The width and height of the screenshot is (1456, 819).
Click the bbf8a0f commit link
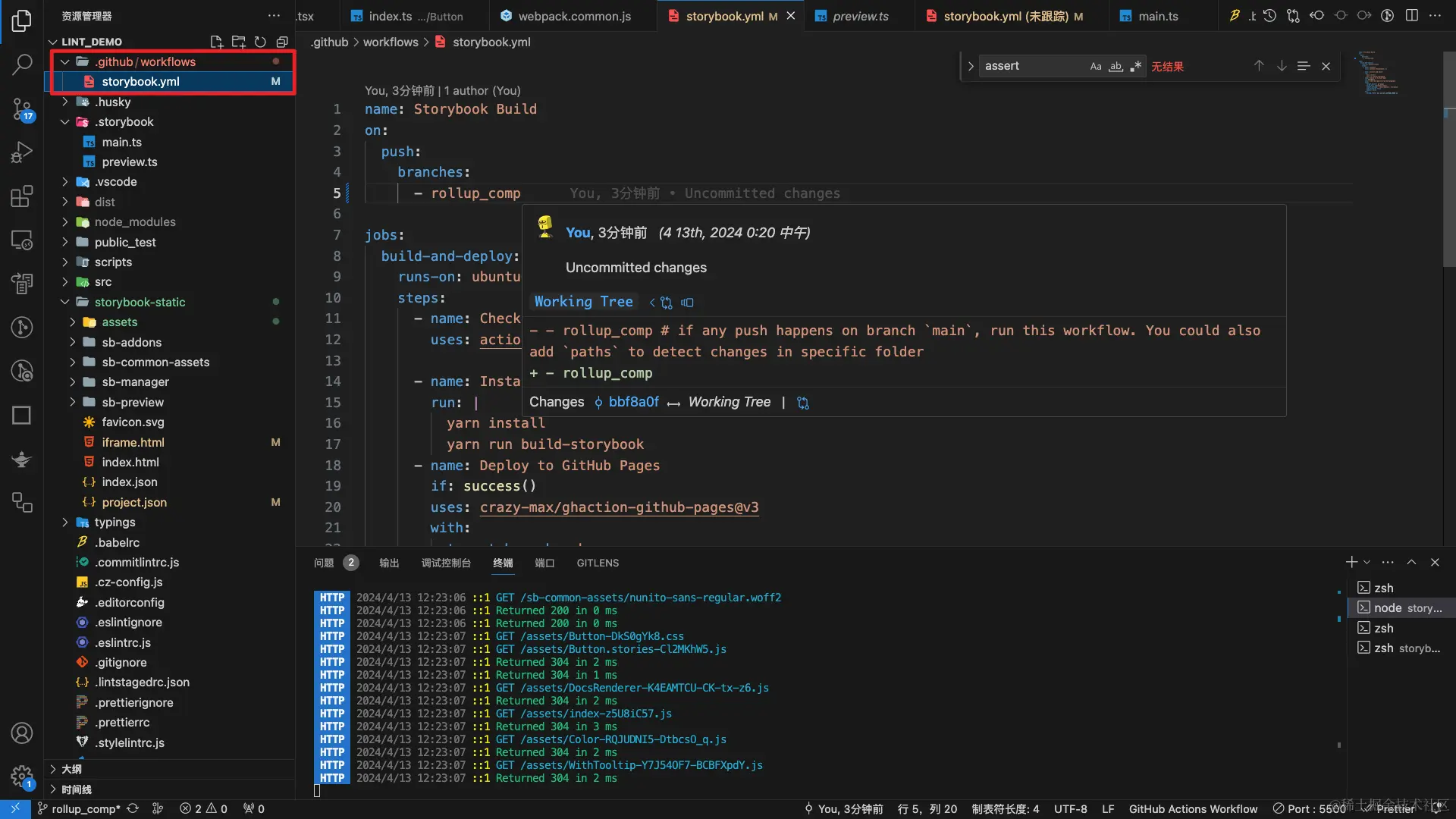[x=634, y=402]
